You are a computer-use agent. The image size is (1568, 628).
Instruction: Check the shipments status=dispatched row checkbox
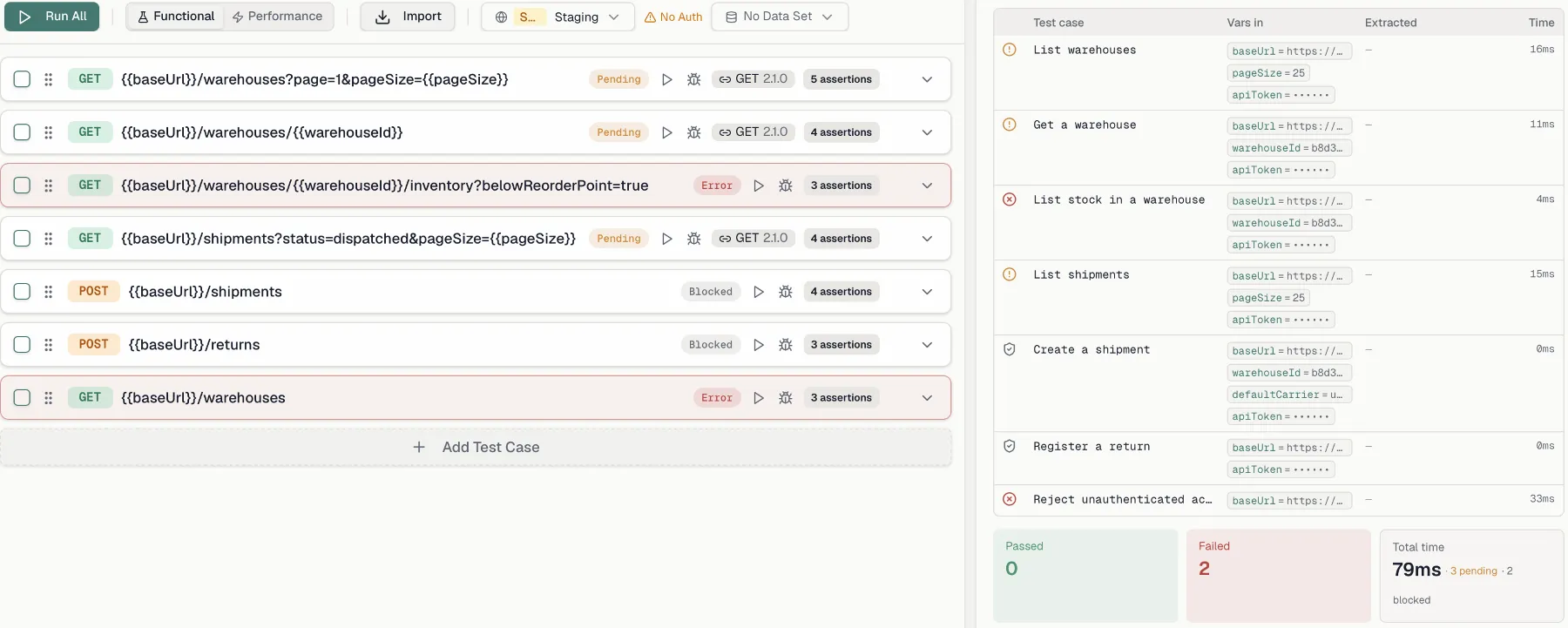click(23, 239)
